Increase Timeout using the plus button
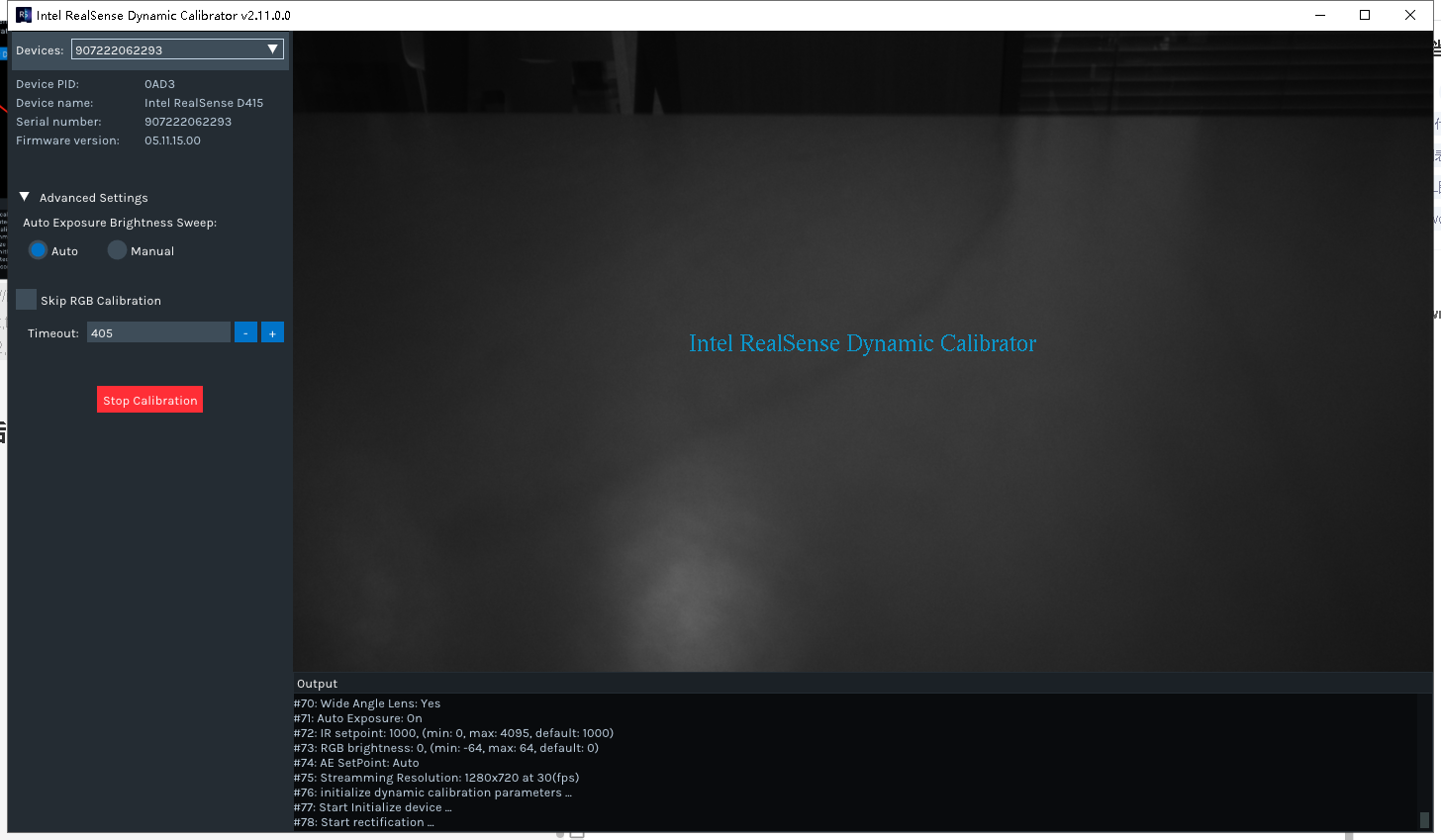The height and width of the screenshot is (840, 1441). 272,332
